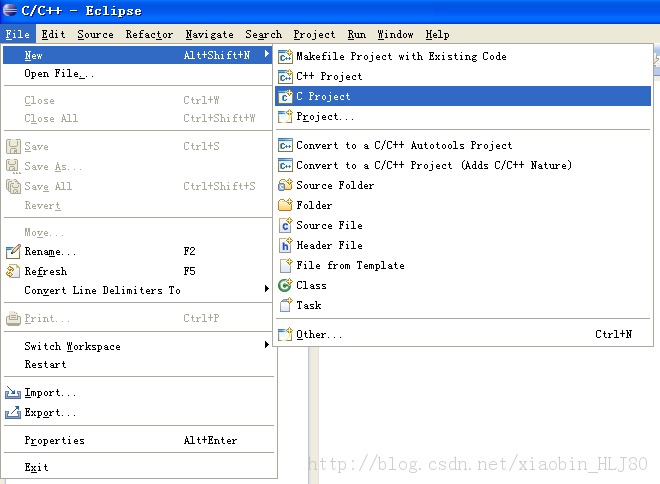Screen dimensions: 660x484
Task: Open the Project menu
Action: [x=314, y=35]
